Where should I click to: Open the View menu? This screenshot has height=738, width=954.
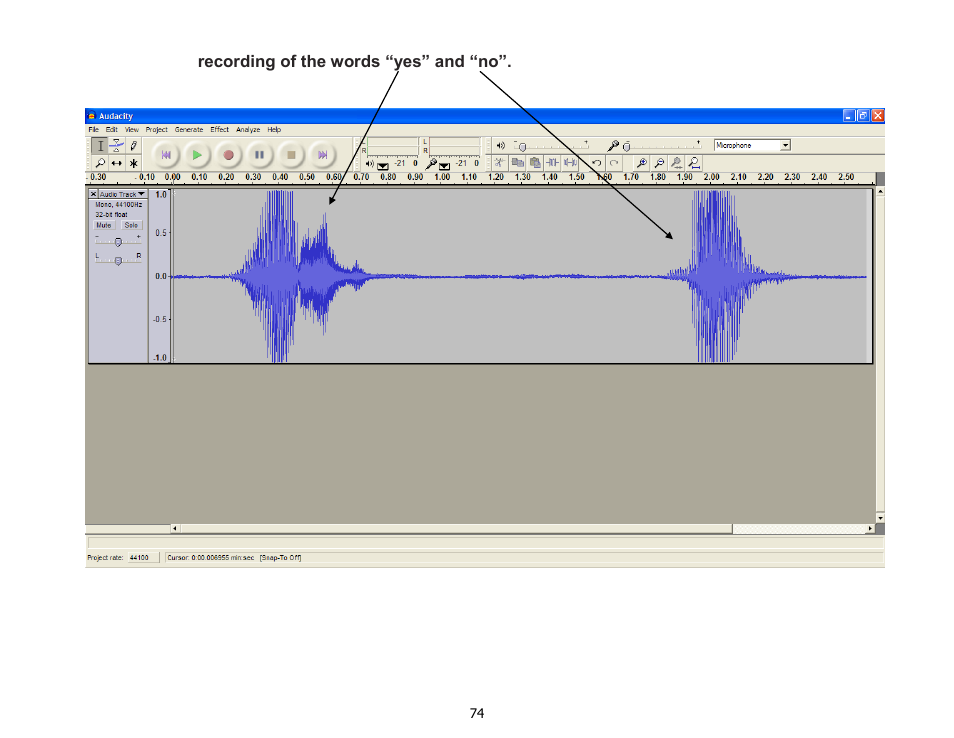(132, 130)
